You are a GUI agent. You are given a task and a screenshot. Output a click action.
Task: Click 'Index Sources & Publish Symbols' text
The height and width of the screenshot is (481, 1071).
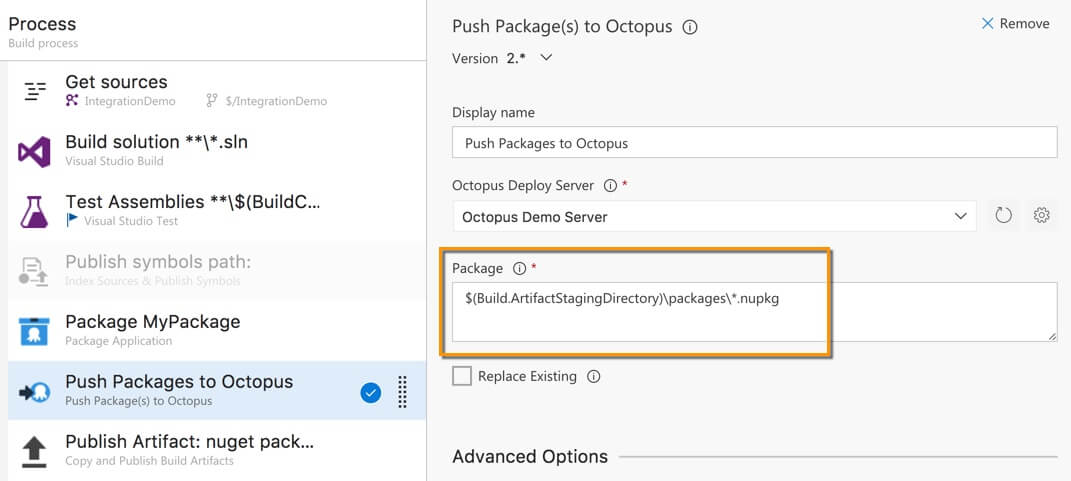click(x=152, y=281)
